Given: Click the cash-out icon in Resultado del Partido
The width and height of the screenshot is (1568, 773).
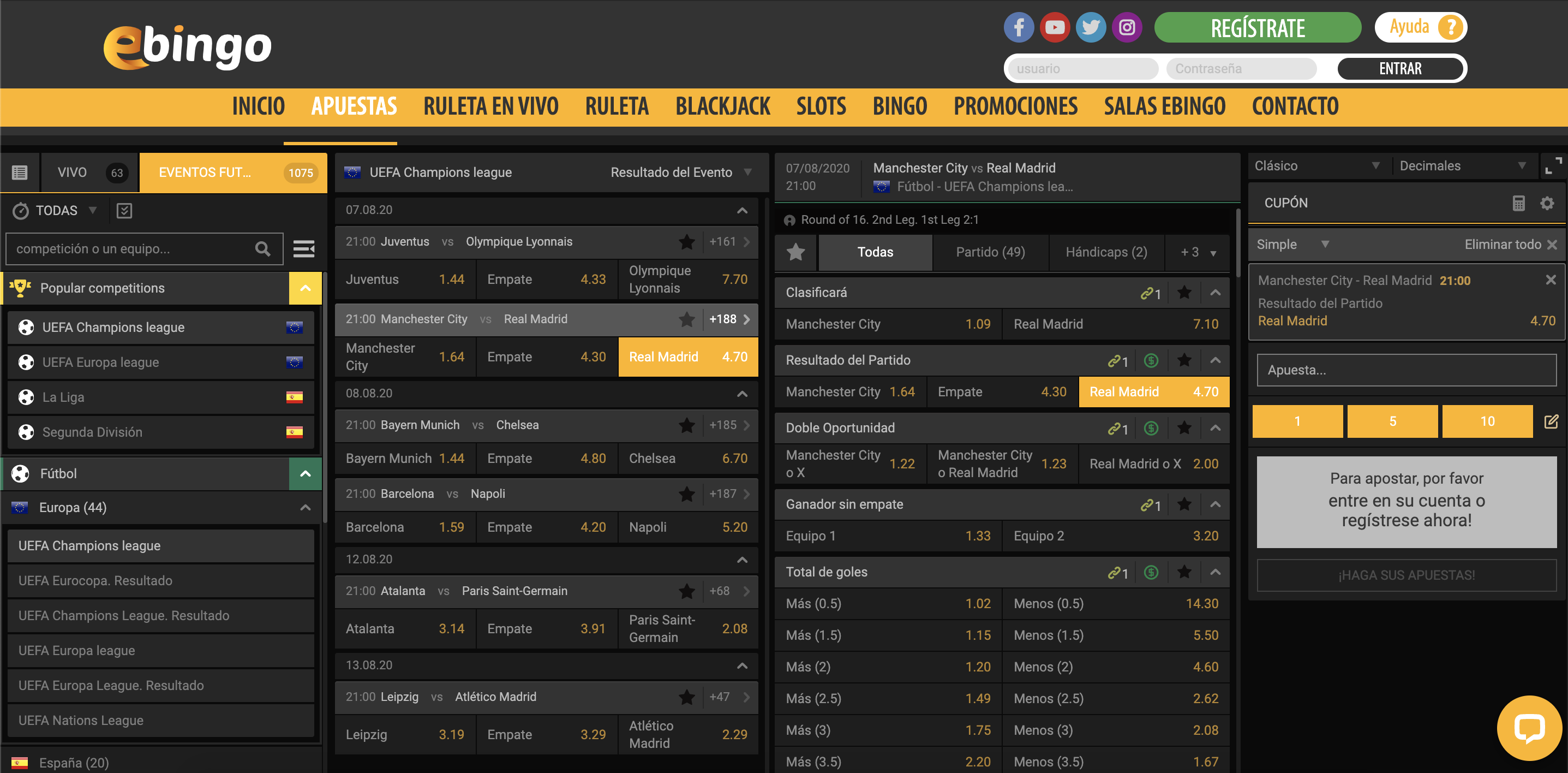Looking at the screenshot, I should (x=1151, y=361).
